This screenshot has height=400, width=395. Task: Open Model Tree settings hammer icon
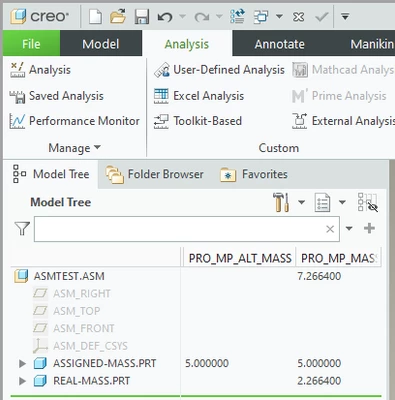281,202
